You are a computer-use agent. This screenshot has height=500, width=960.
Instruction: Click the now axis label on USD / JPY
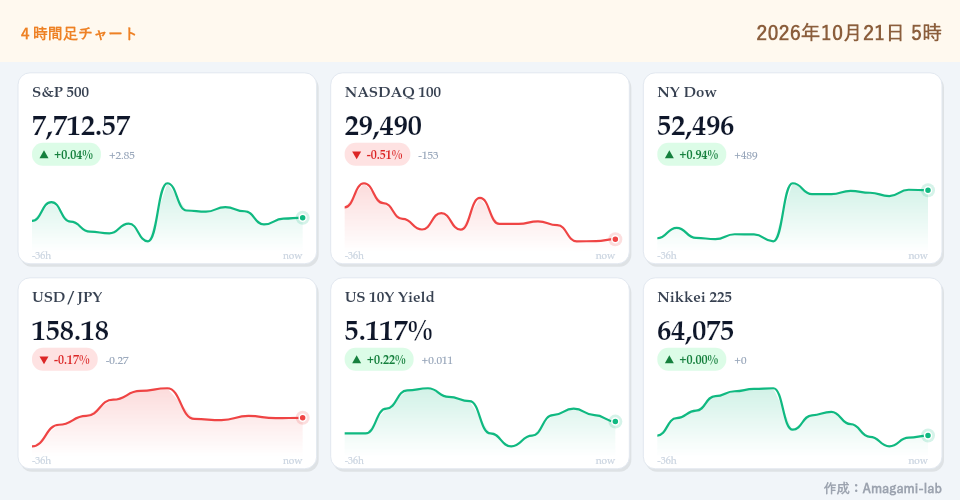[293, 461]
